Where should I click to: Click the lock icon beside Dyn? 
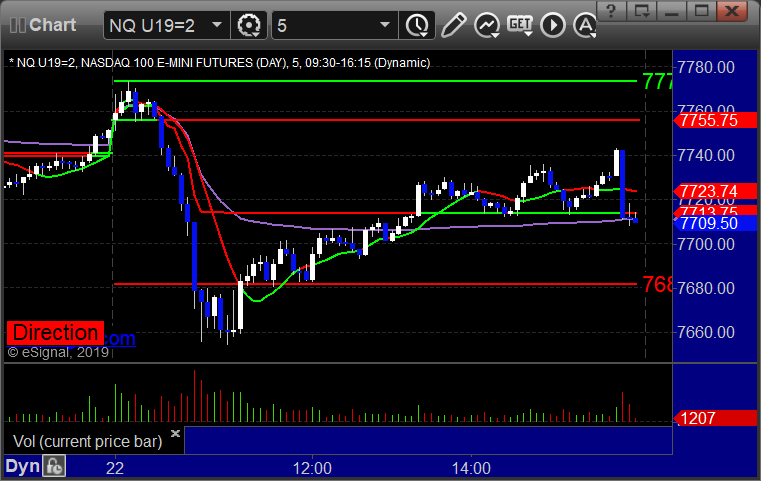(x=54, y=466)
